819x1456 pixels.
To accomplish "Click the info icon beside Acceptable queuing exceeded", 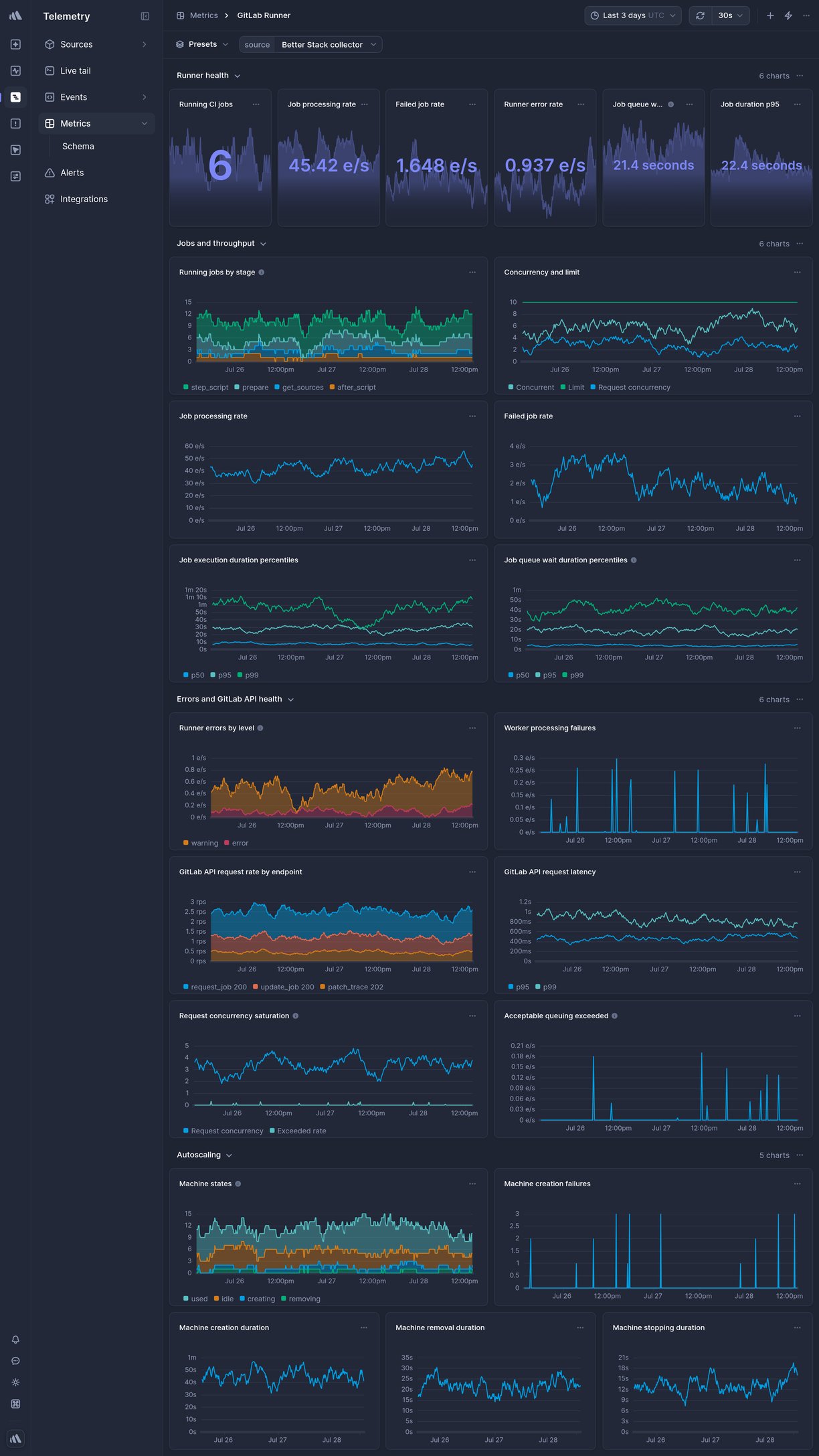I will (x=615, y=1016).
